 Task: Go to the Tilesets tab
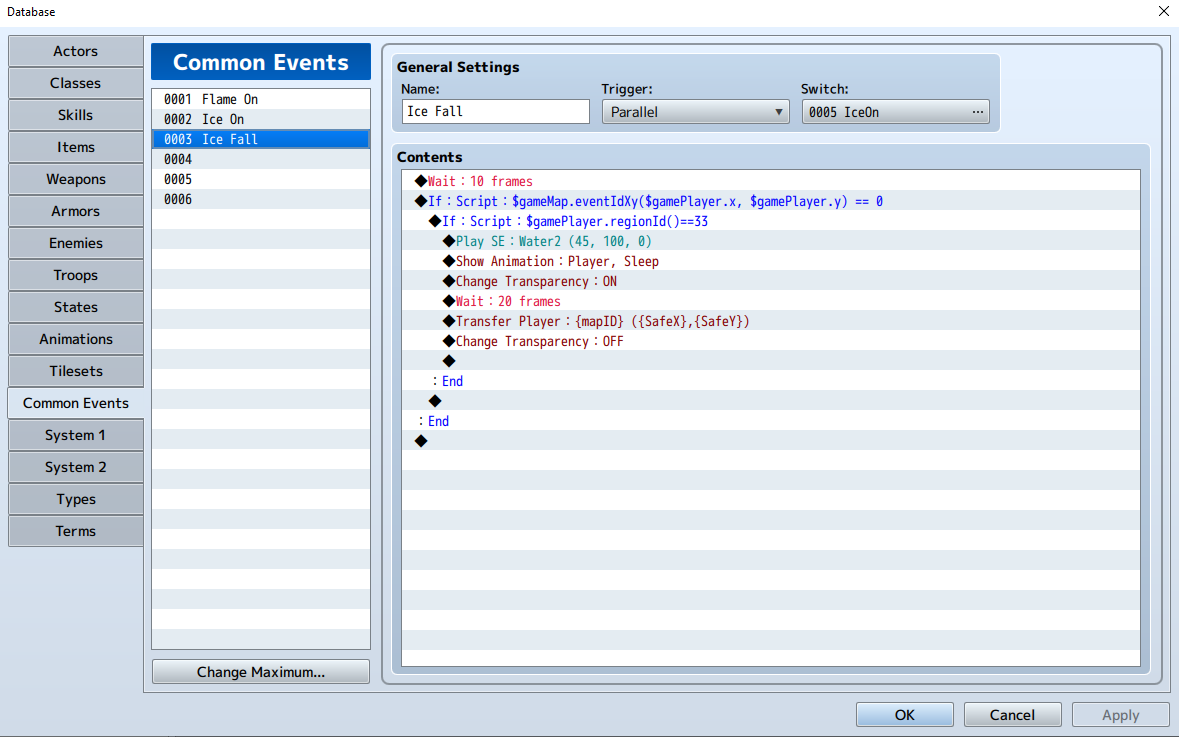[75, 371]
